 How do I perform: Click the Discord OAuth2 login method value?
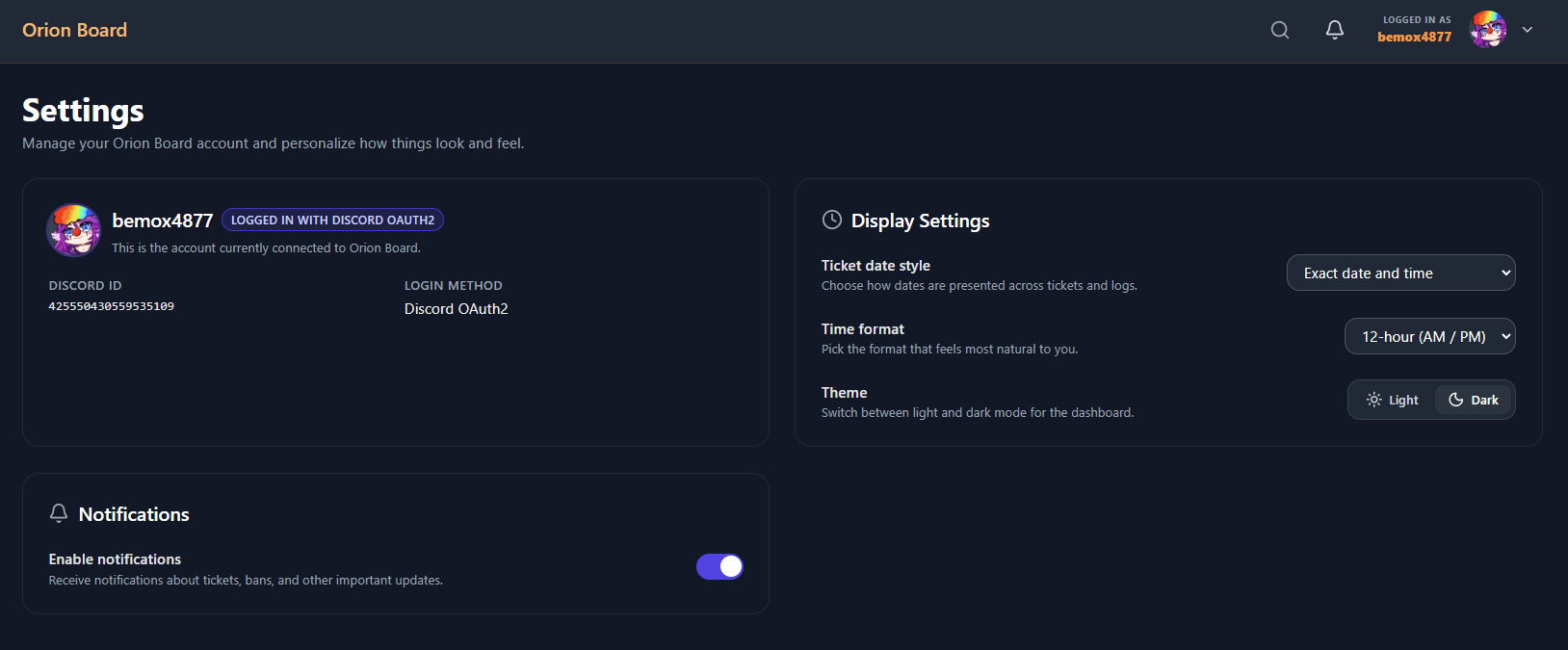[x=456, y=309]
